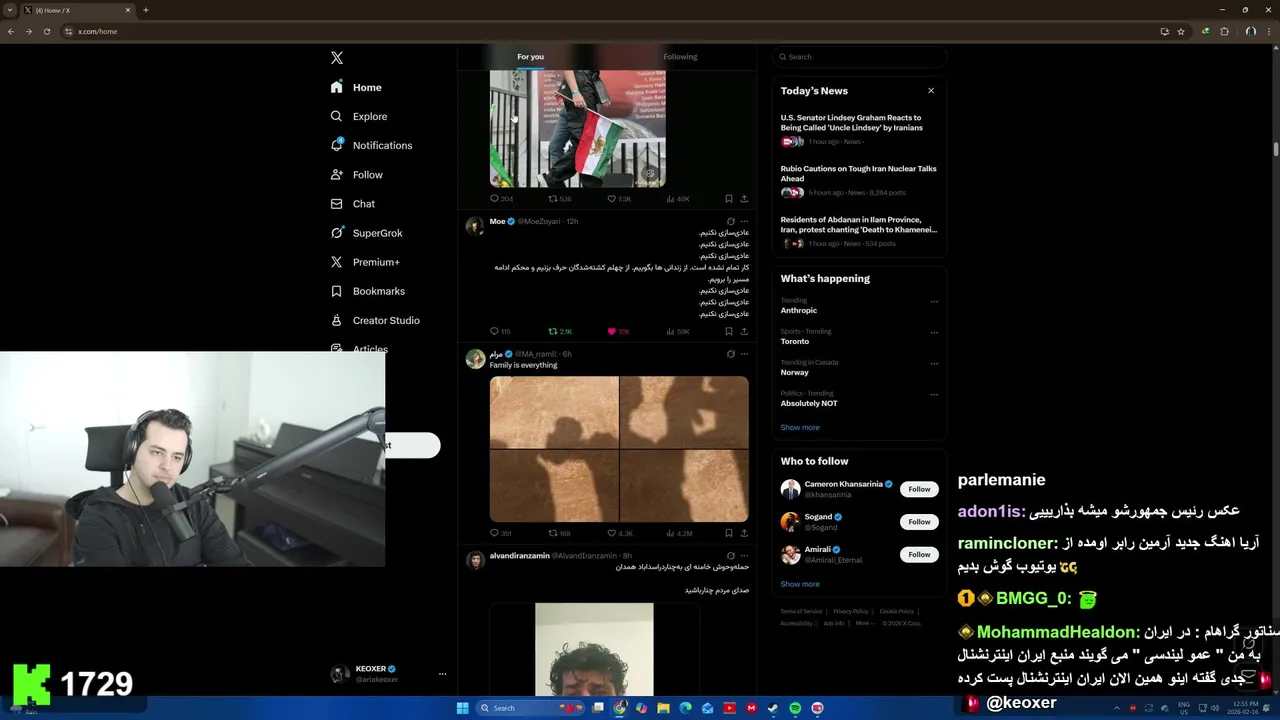Like the flag photo post
The width and height of the screenshot is (1280, 720).
(x=619, y=199)
